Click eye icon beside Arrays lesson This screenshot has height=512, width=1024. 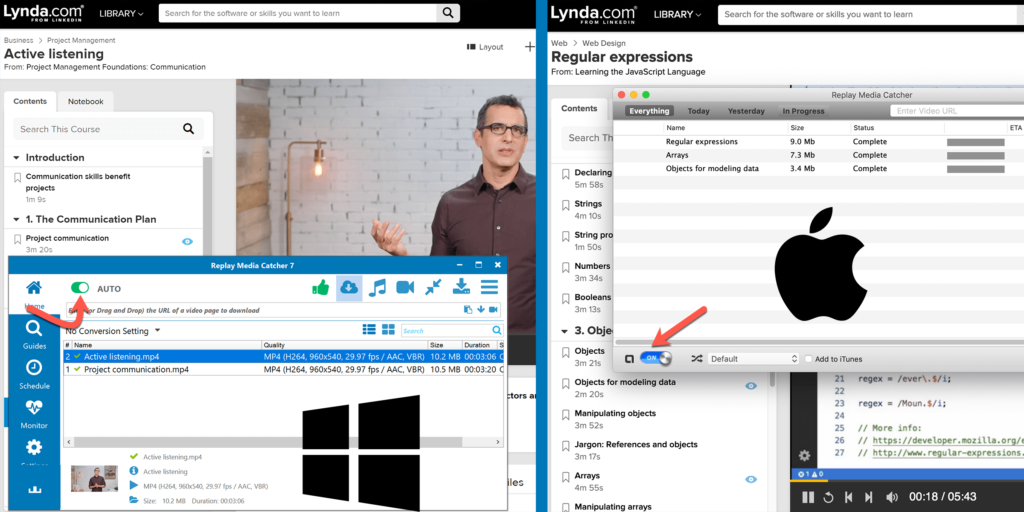(751, 479)
